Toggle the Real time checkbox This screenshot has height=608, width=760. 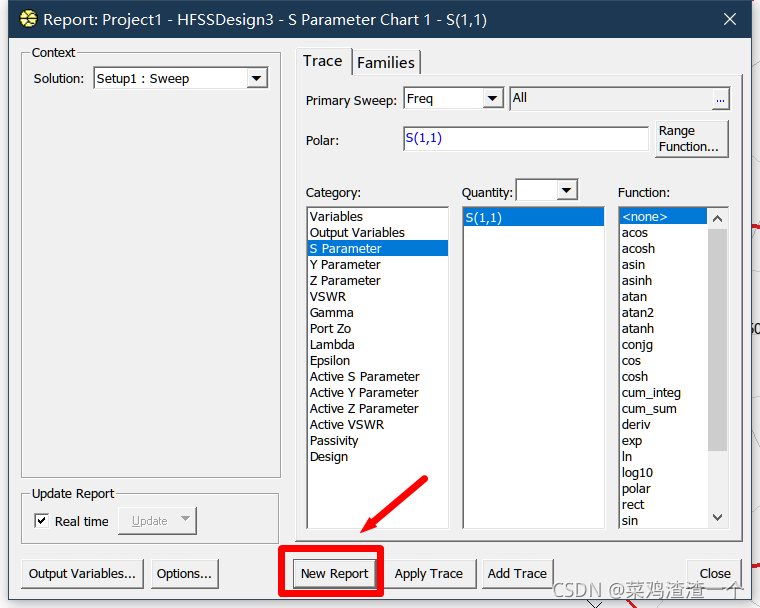point(41,521)
